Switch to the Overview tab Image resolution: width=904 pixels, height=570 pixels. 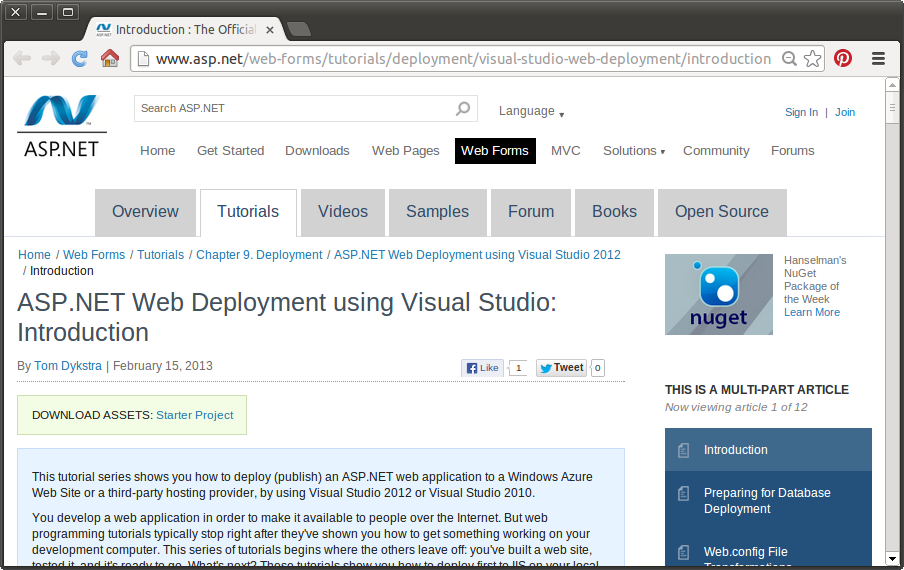point(145,212)
